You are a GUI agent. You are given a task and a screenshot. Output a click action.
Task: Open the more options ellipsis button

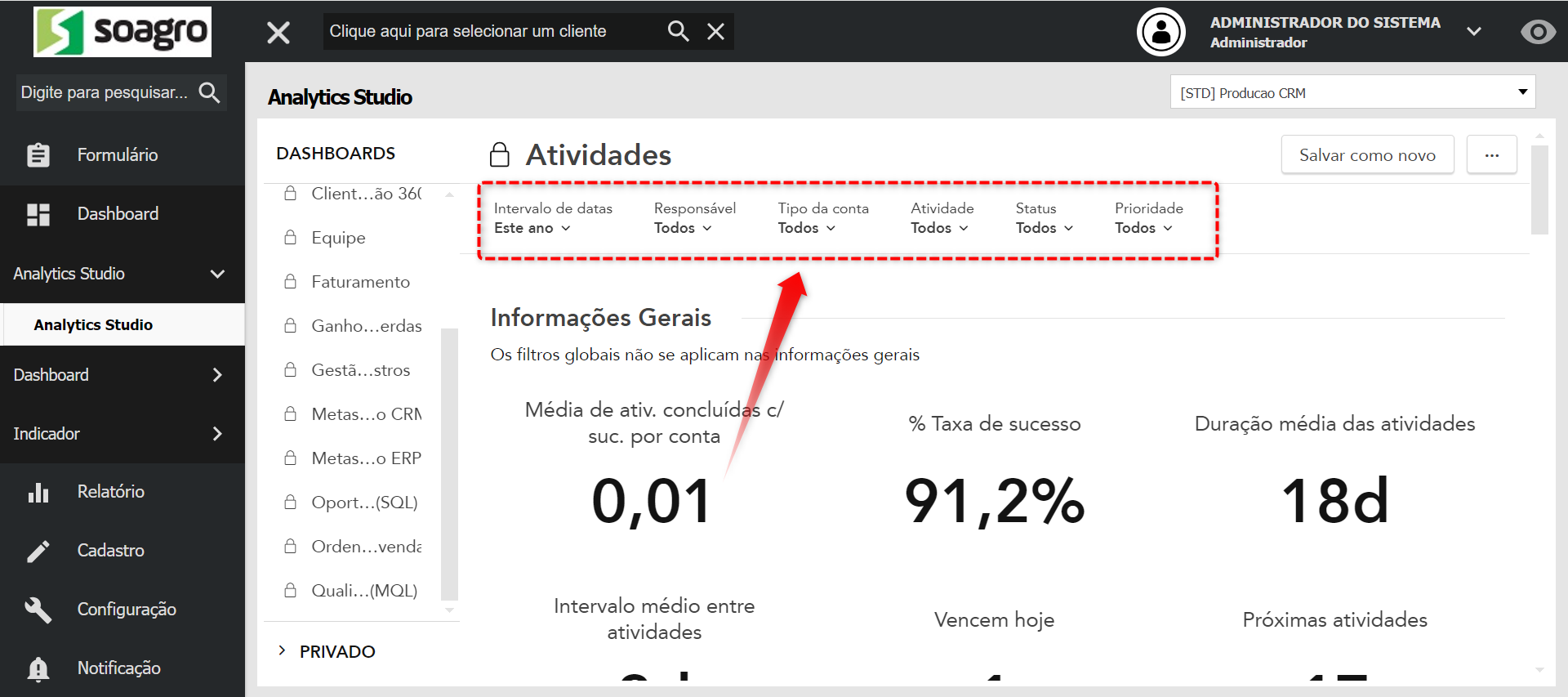[x=1491, y=154]
